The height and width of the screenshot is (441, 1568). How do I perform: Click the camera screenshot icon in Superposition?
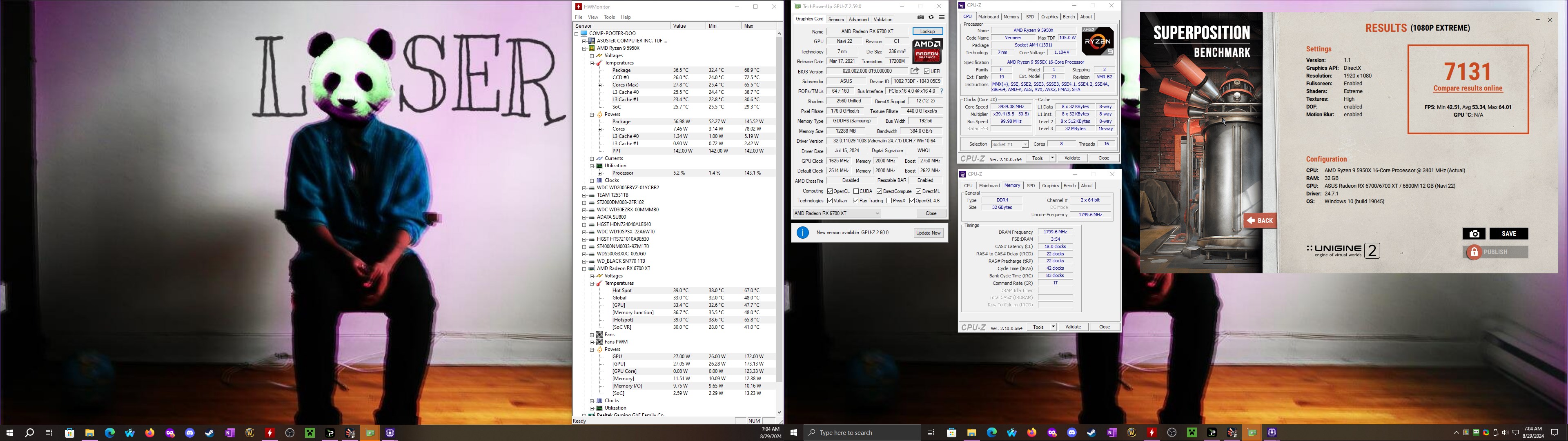coord(1474,234)
